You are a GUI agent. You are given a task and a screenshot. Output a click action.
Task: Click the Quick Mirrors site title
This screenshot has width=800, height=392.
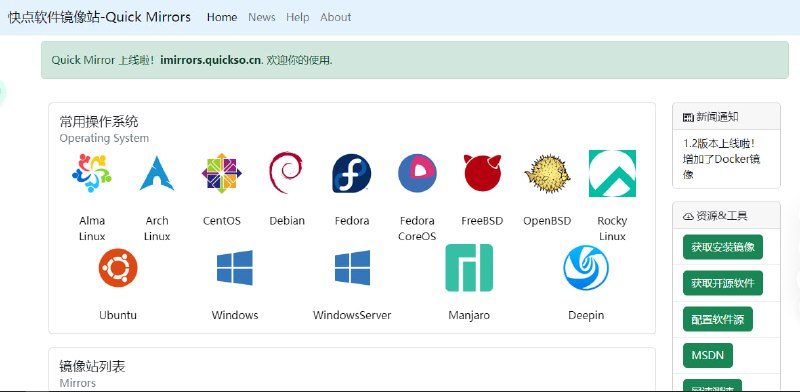[x=99, y=17]
